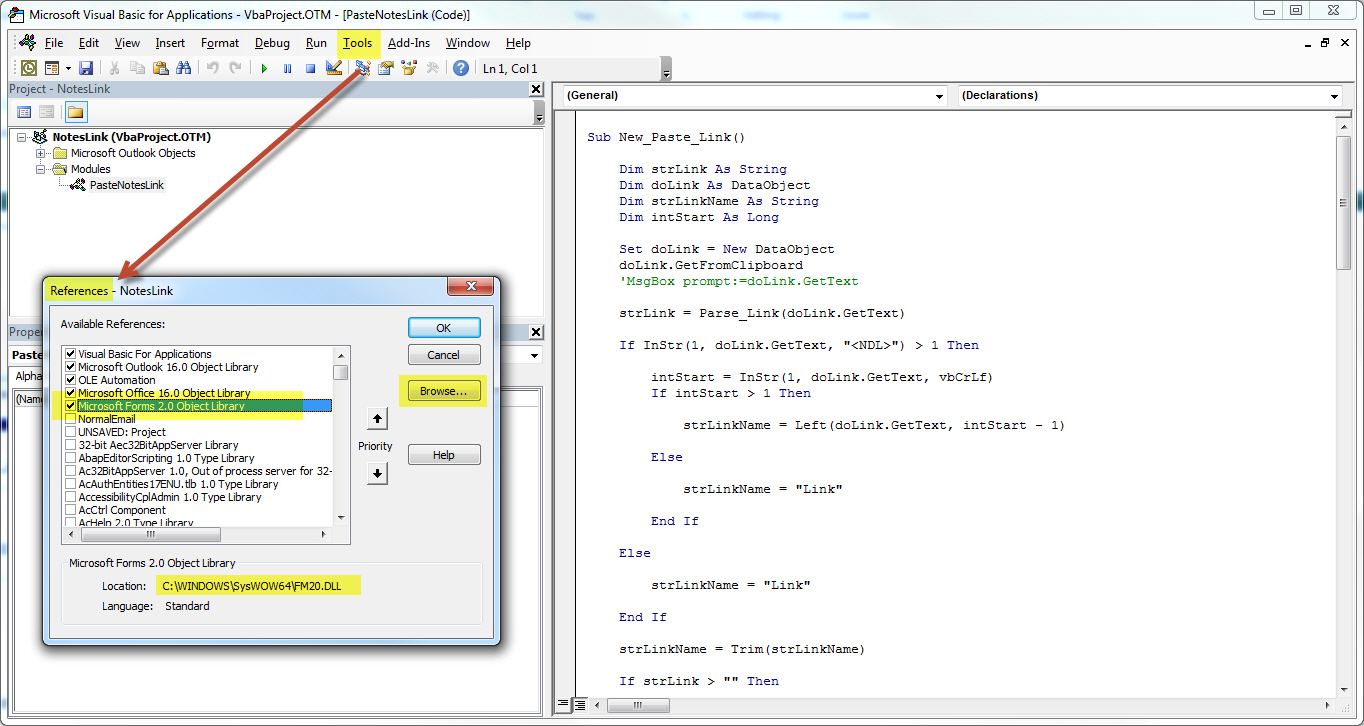Expand the Microsoft Outlook Objects folder
1364x726 pixels.
point(41,153)
